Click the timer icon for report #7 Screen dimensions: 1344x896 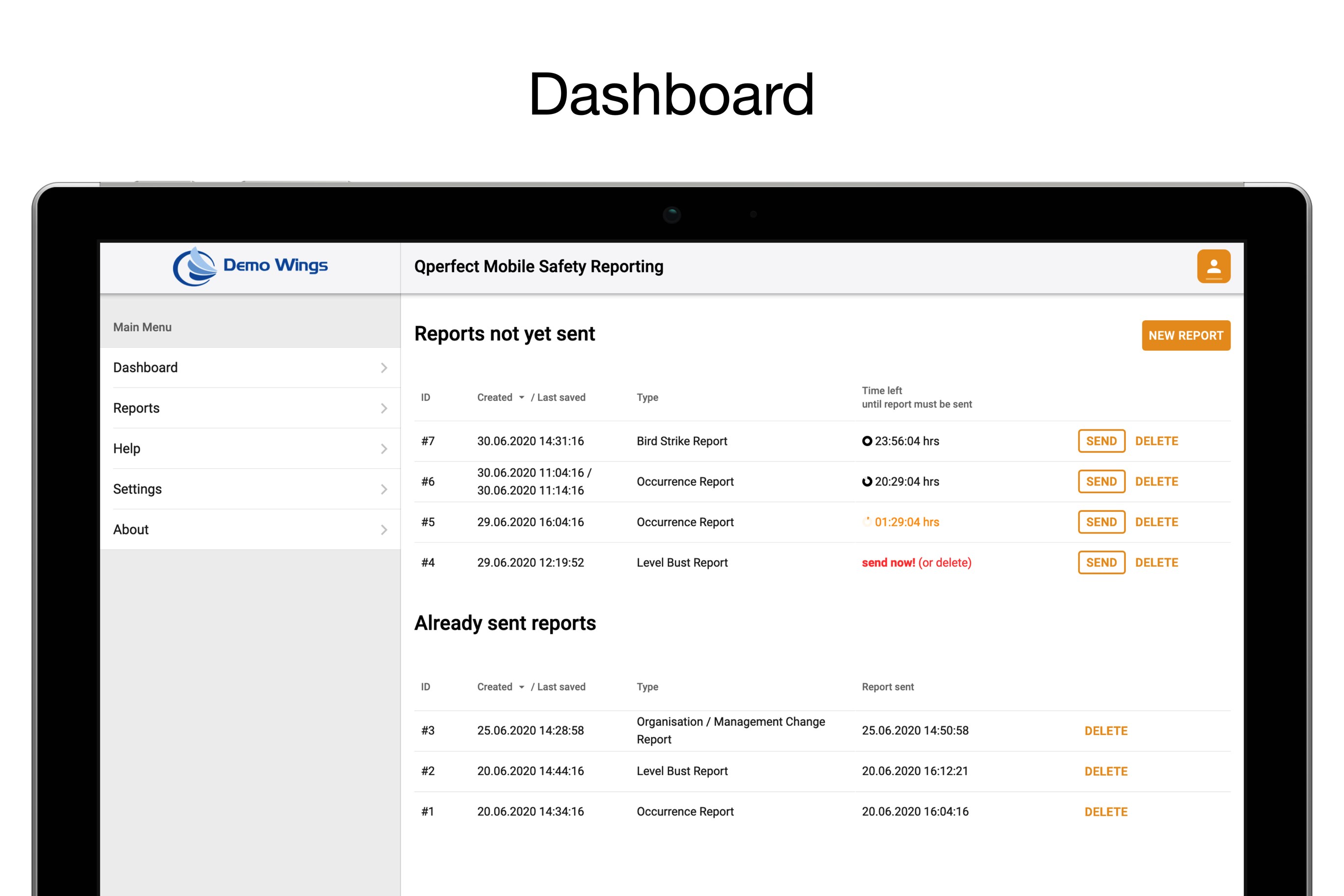[x=867, y=441]
